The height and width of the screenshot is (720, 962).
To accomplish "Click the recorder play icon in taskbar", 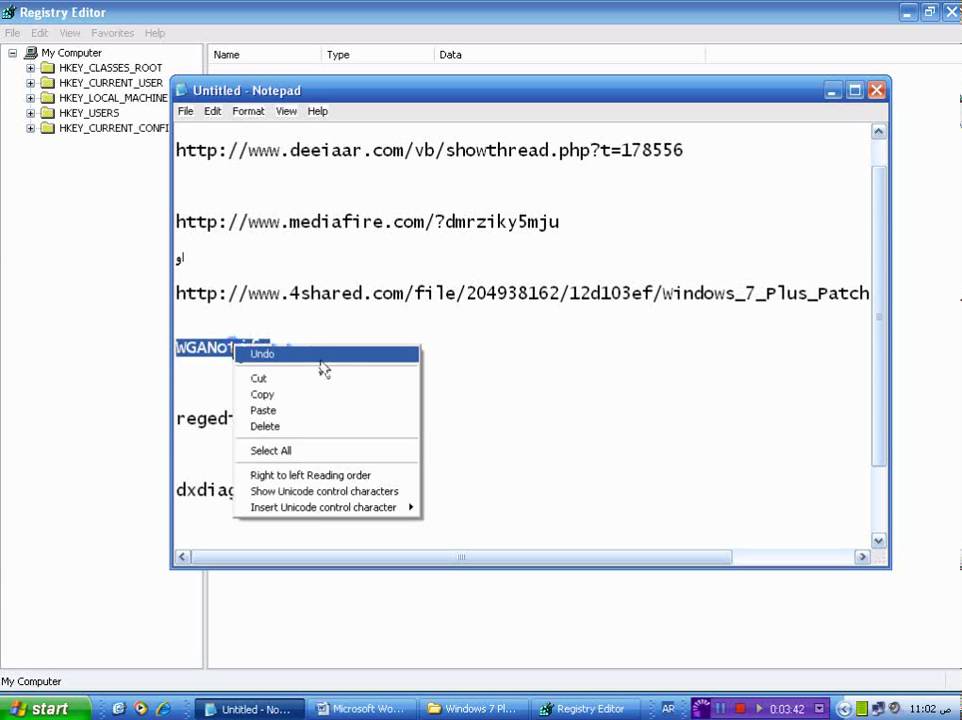I will (759, 708).
